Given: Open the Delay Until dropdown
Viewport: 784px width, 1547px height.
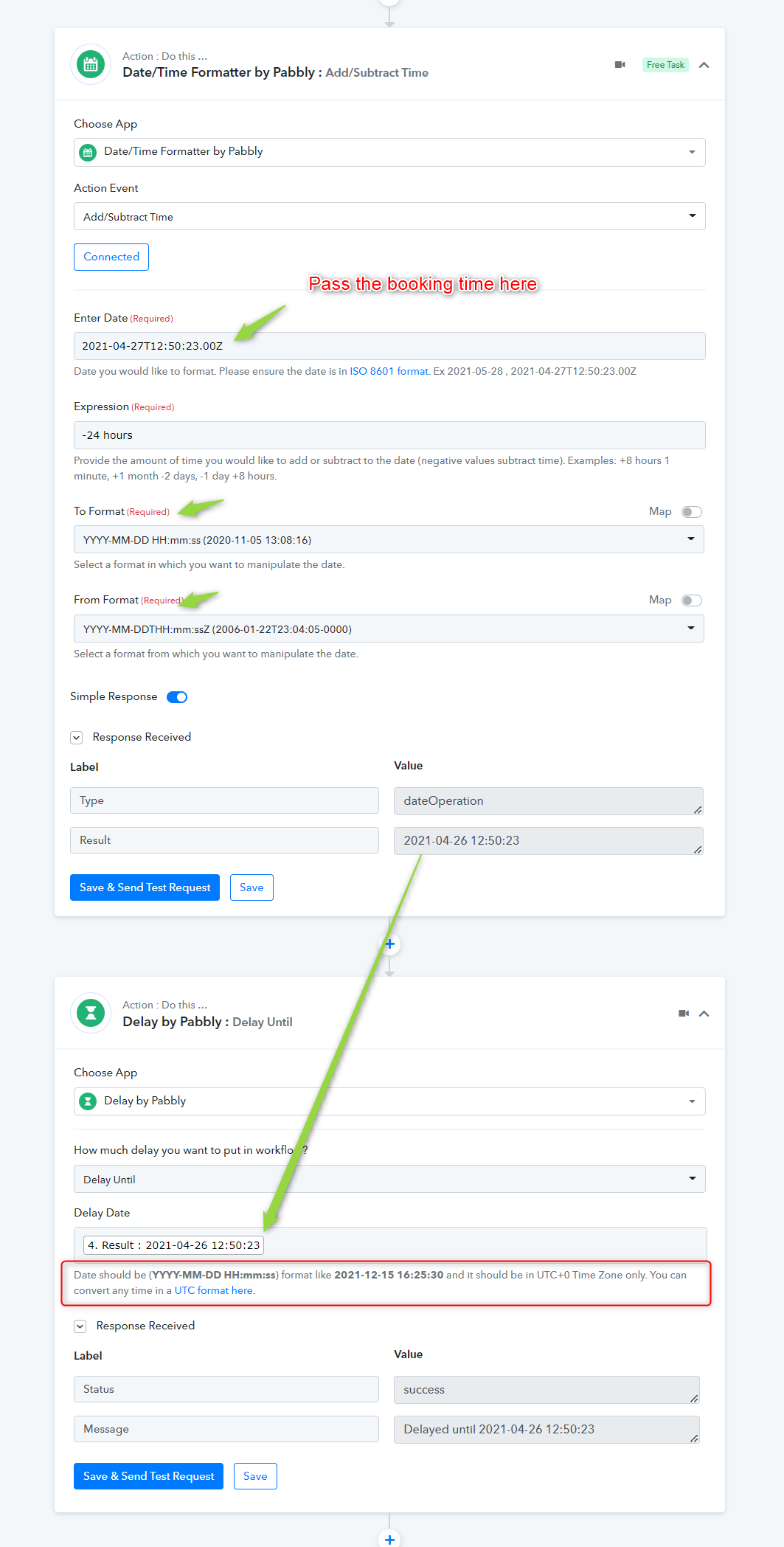Looking at the screenshot, I should [389, 1179].
